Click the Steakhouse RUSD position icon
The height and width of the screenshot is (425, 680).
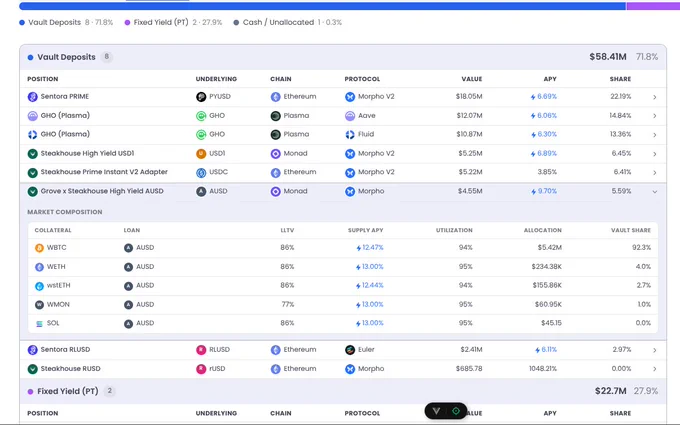click(x=33, y=369)
